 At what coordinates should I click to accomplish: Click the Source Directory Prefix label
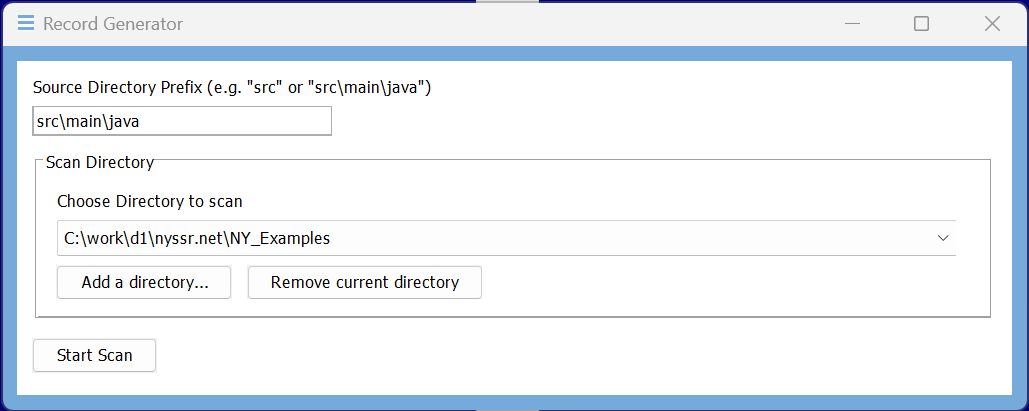231,87
